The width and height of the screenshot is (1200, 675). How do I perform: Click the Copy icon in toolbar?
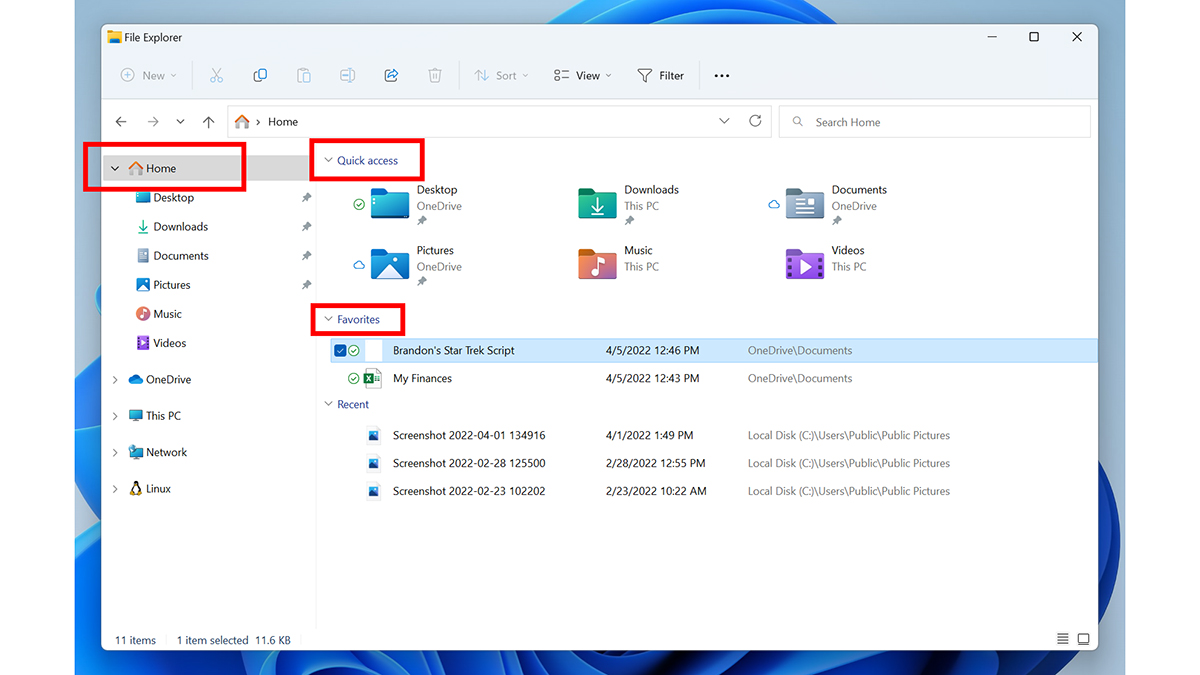coord(260,75)
